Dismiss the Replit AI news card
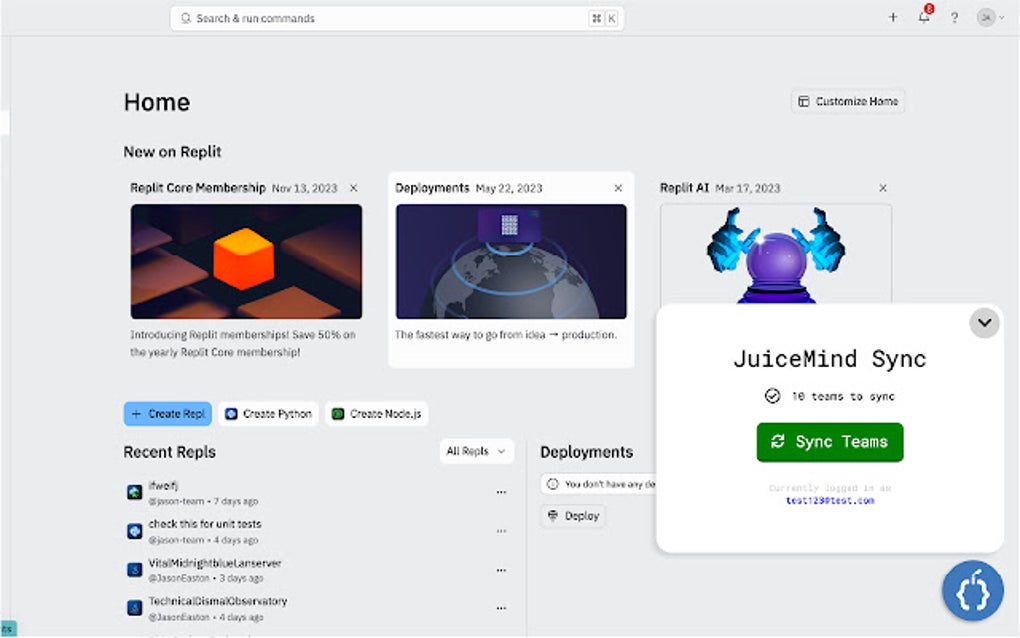This screenshot has height=638, width=1020. (883, 188)
